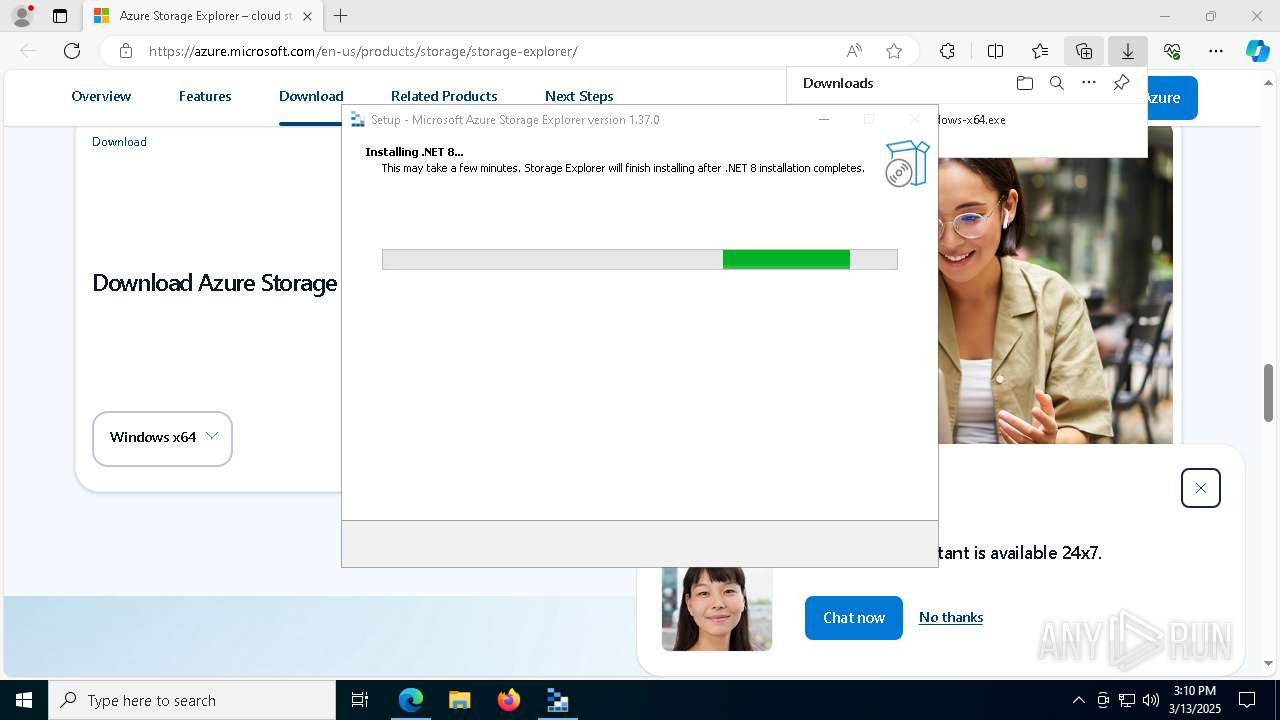Start chat with Chat now button
Screen dimensions: 1280x720
point(854,618)
